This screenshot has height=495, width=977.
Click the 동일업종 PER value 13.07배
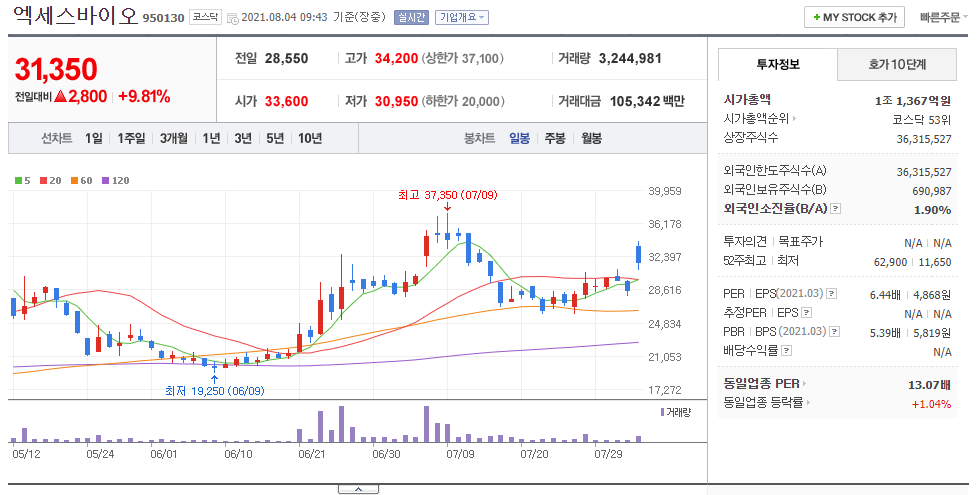pyautogui.click(x=930, y=385)
